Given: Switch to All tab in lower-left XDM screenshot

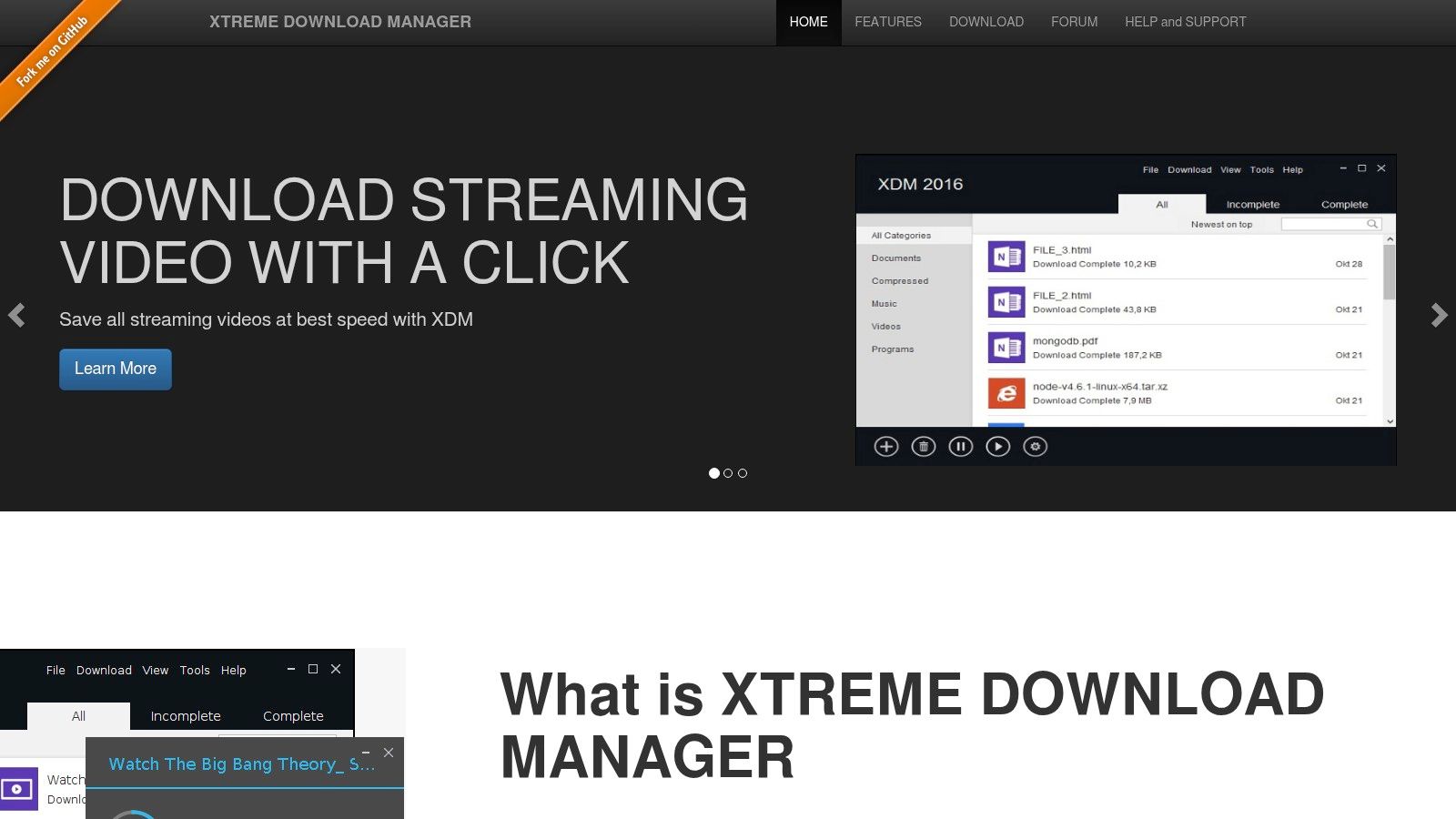Looking at the screenshot, I should [x=78, y=716].
